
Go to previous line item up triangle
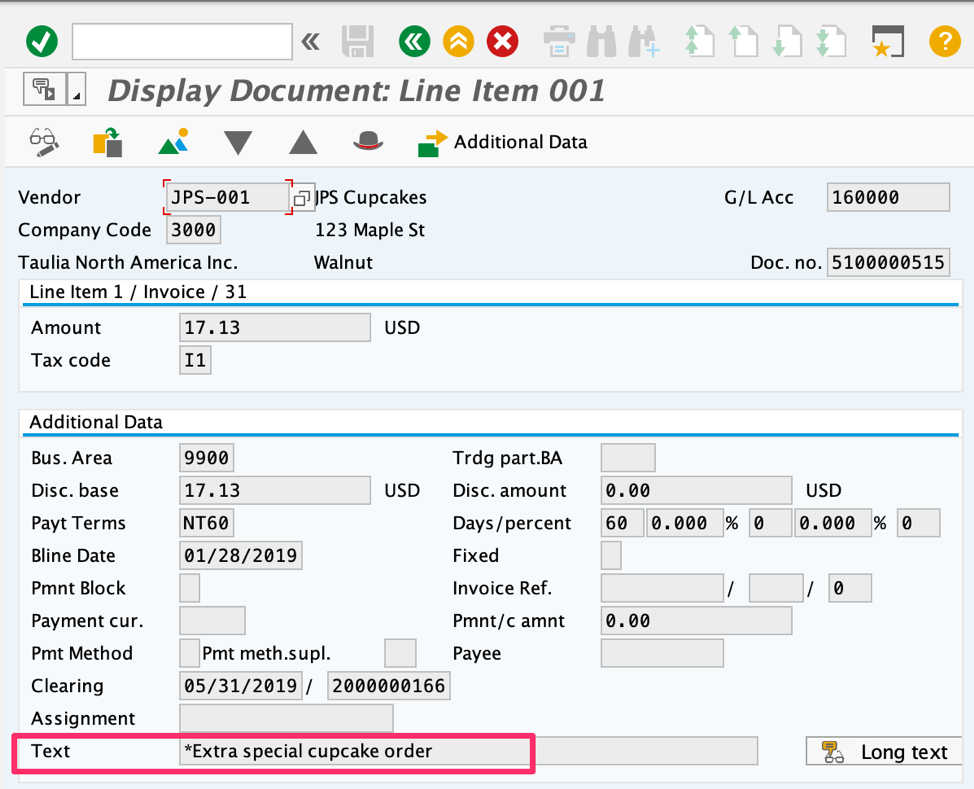click(303, 142)
